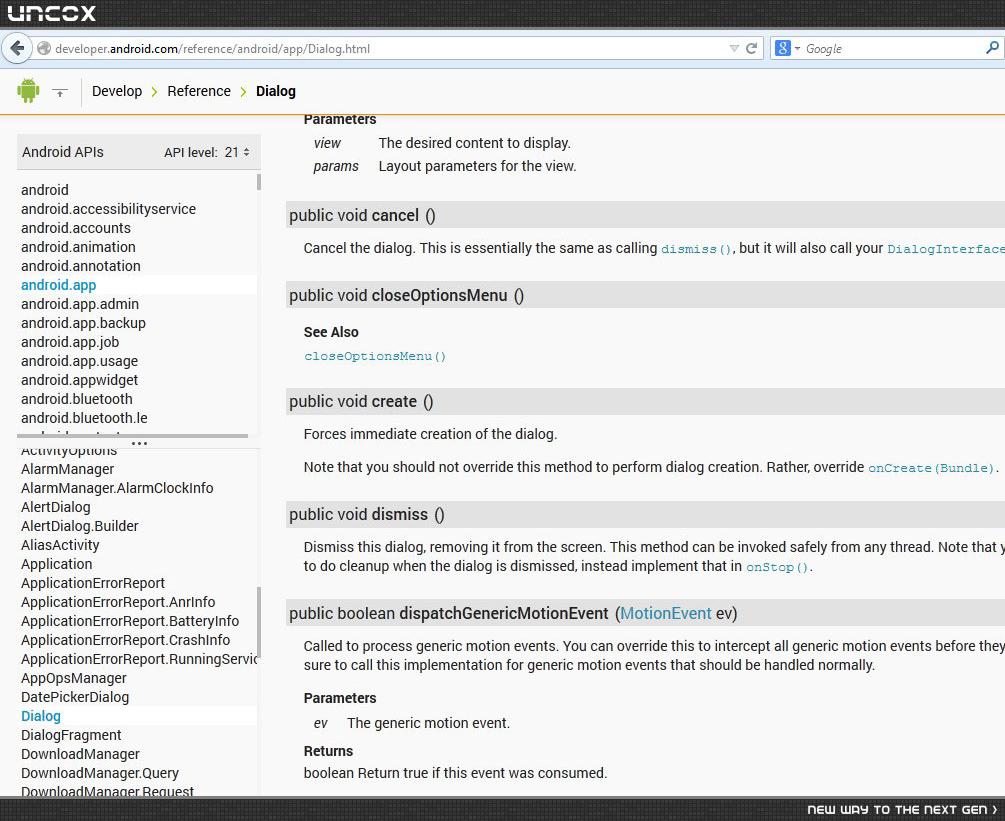
Task: Click the Google search input field
Action: 893,49
